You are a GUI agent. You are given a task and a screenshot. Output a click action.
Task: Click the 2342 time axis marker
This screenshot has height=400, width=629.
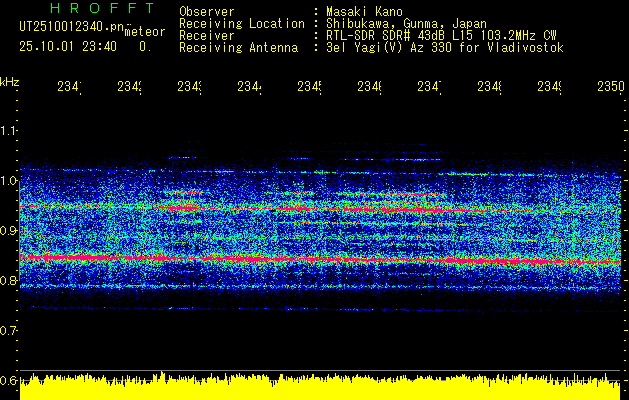(130, 87)
